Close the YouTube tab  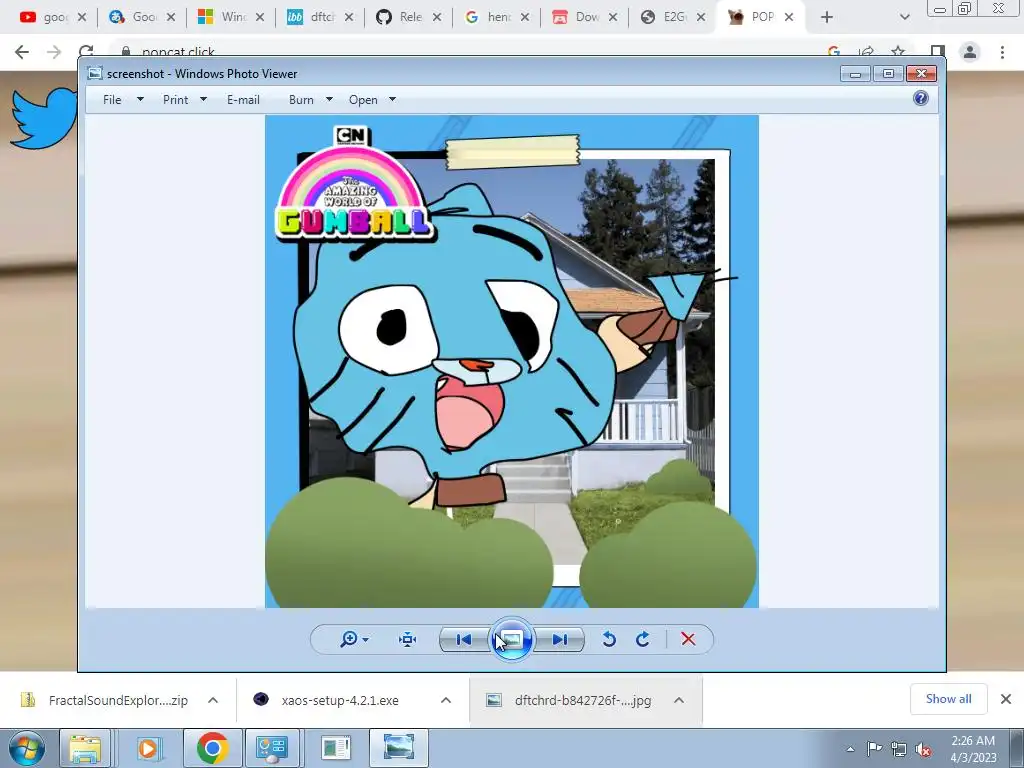(x=82, y=17)
